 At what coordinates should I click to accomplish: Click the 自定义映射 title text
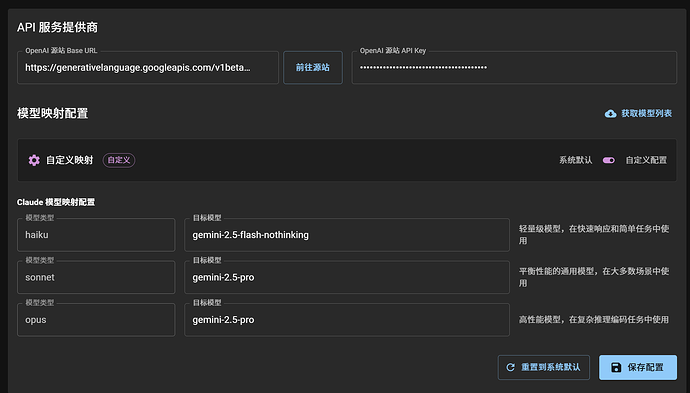[70, 160]
